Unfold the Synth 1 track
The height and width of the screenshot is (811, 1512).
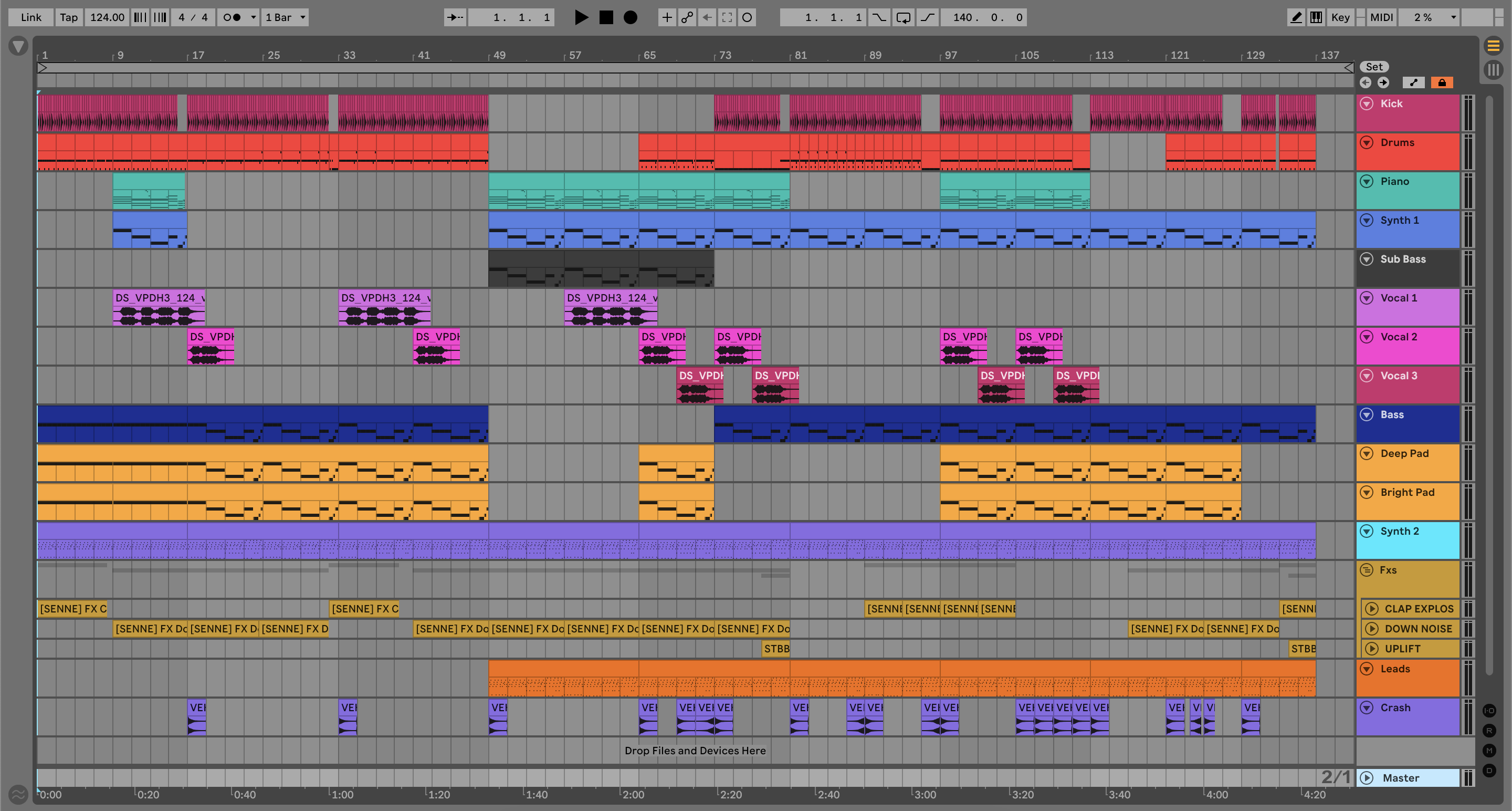(1367, 220)
